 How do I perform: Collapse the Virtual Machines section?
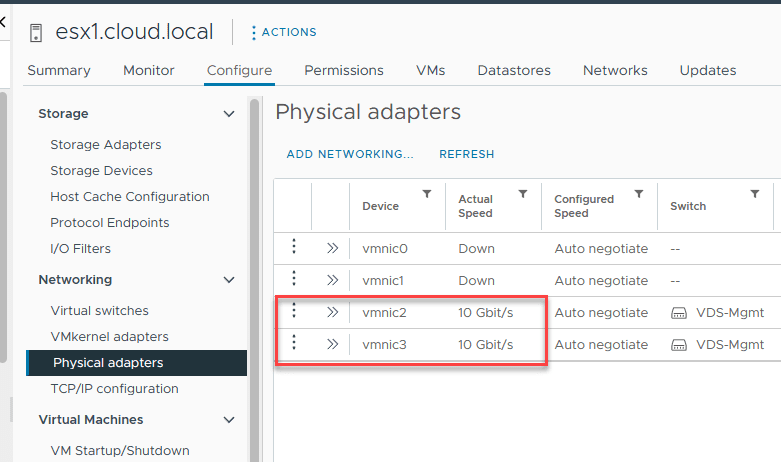229,420
